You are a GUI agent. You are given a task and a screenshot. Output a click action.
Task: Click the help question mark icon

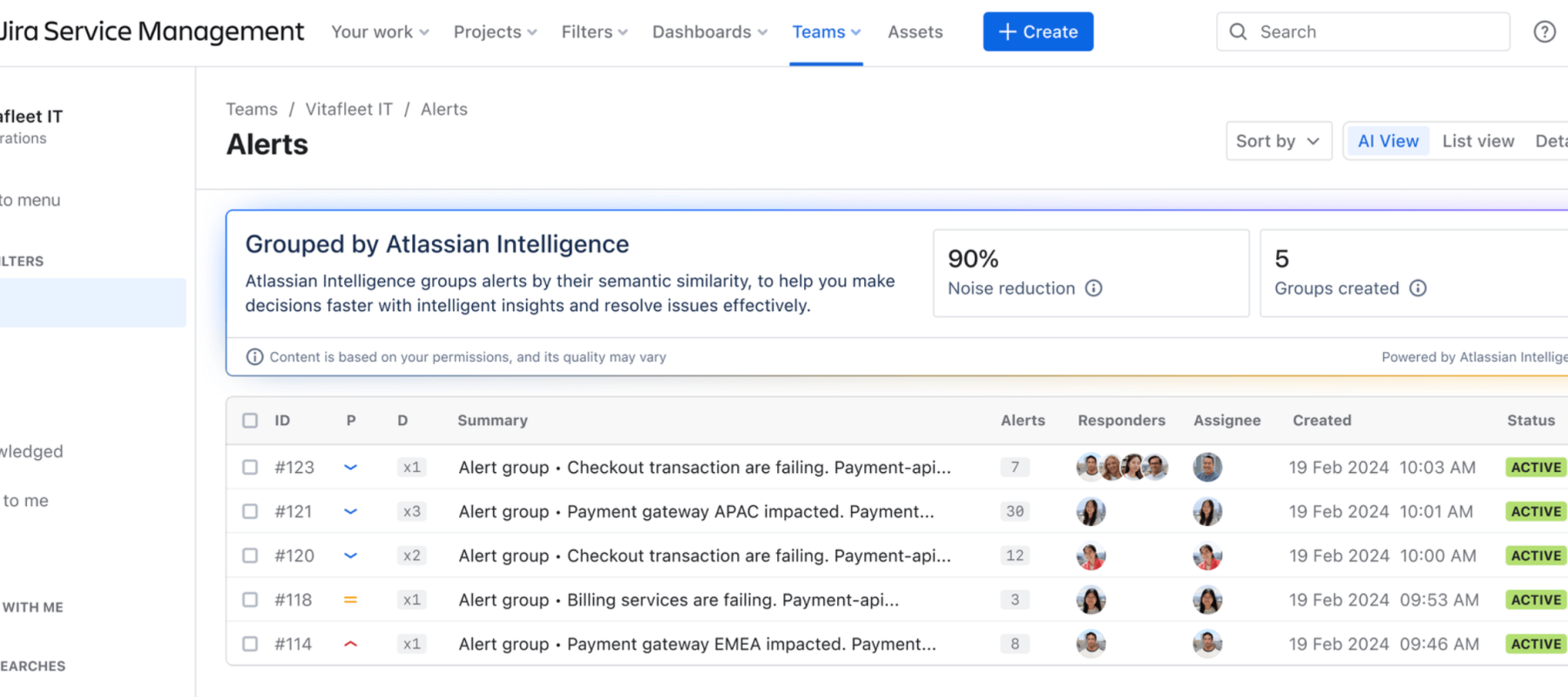click(1544, 32)
